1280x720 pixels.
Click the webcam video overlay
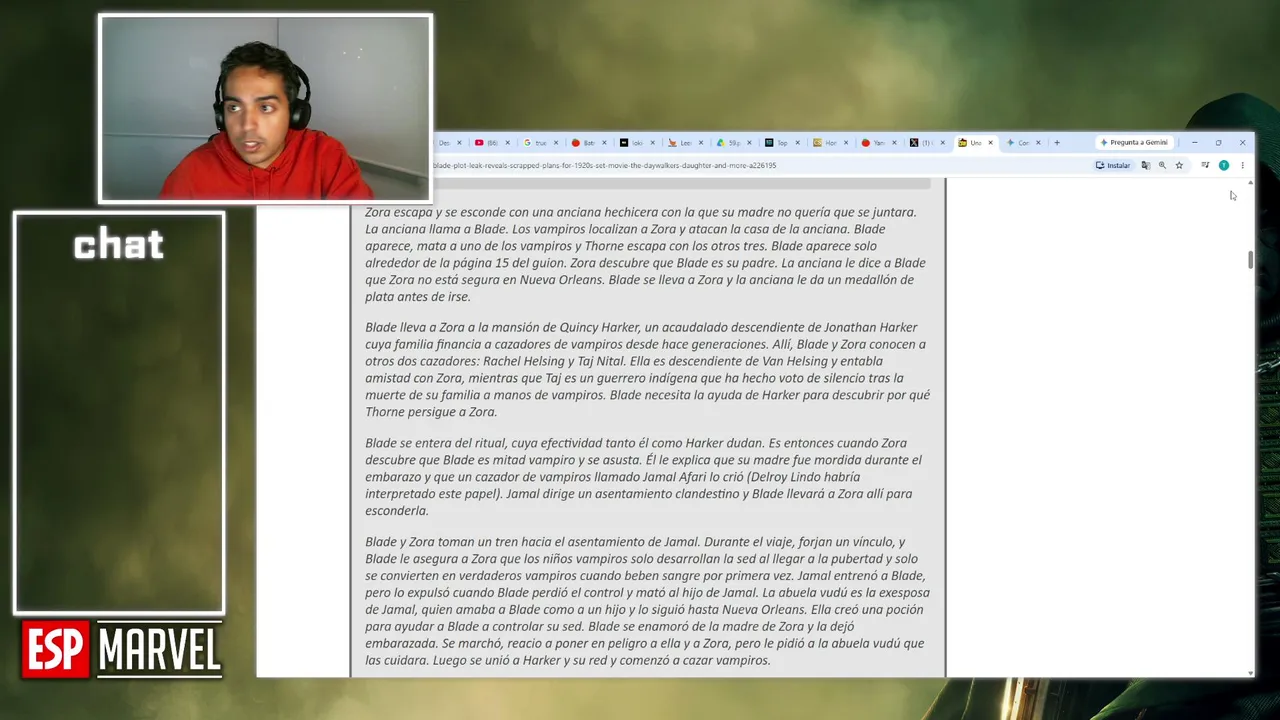coord(266,108)
